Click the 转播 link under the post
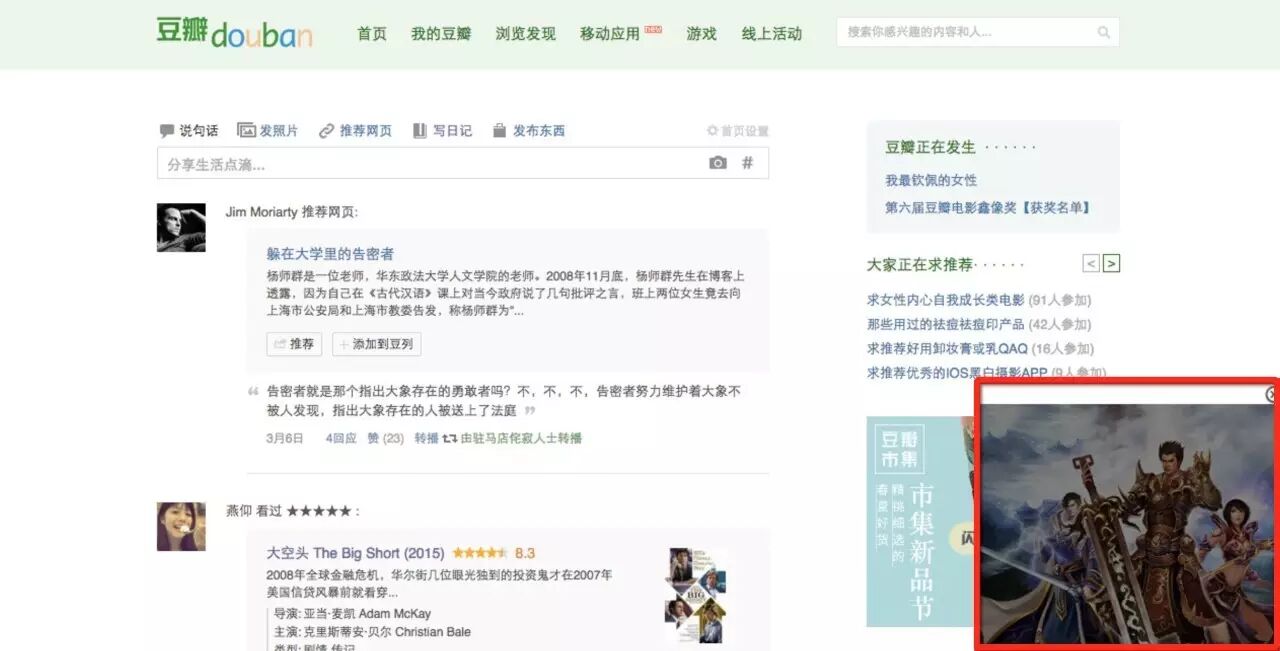This screenshot has width=1280, height=651. [x=426, y=438]
